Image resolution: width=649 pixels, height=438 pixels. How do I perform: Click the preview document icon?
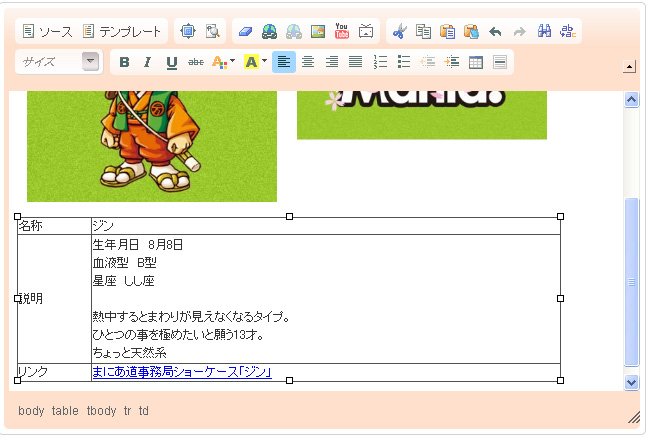pyautogui.click(x=212, y=32)
